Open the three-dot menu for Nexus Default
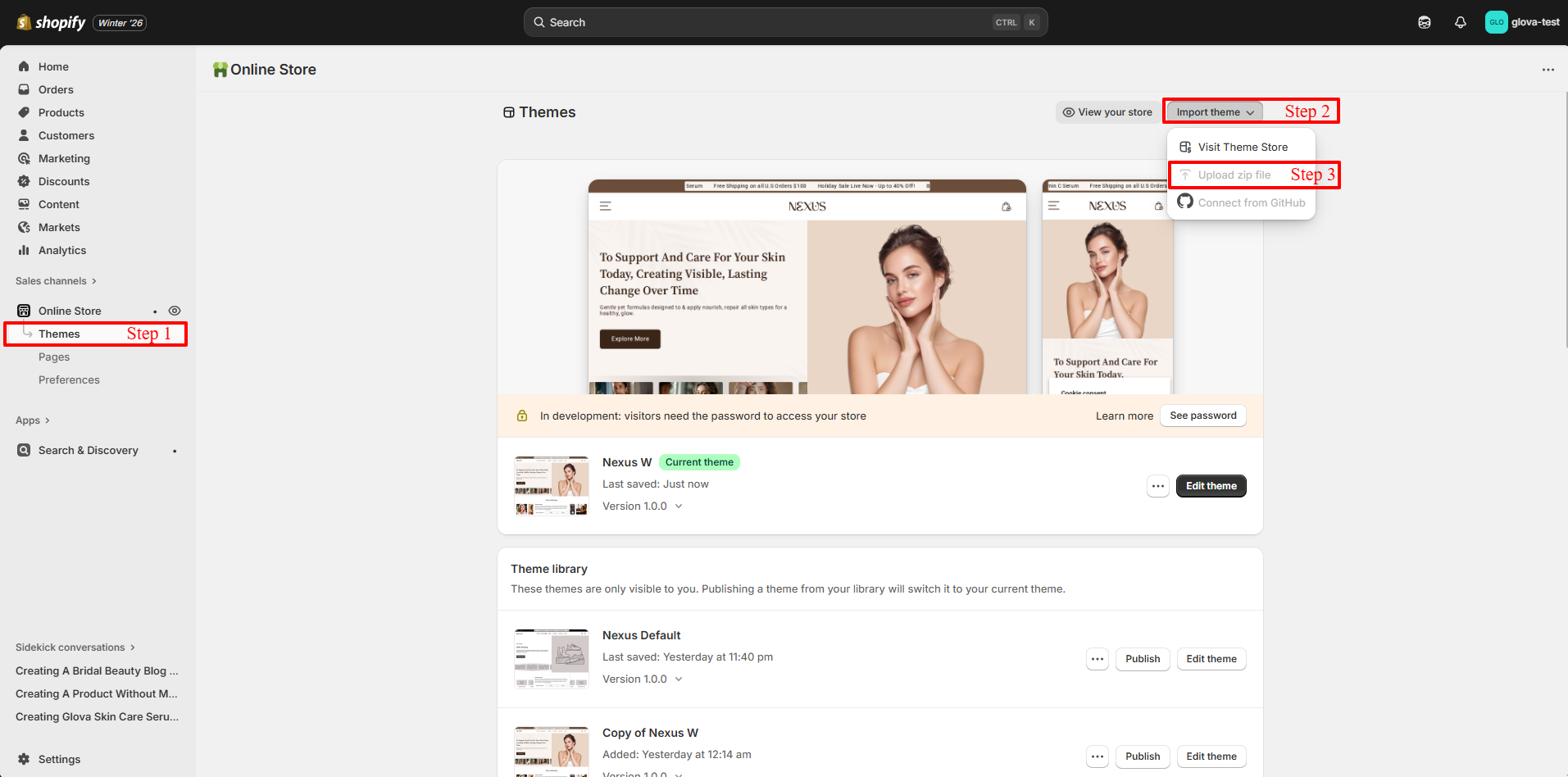Image resolution: width=1568 pixels, height=777 pixels. pos(1098,659)
